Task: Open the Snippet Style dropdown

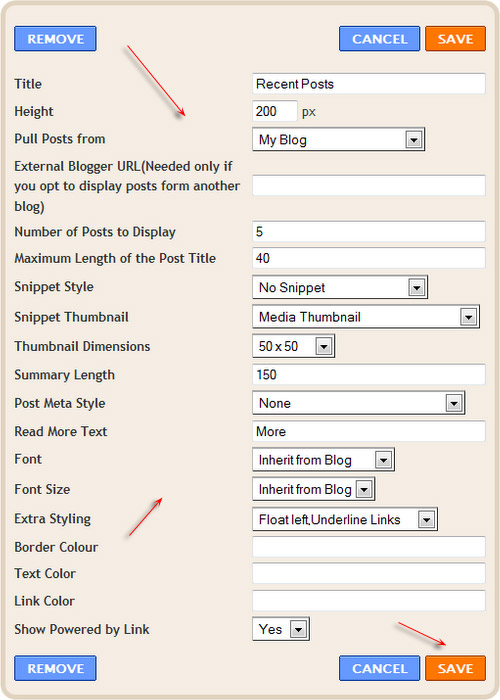Action: pos(340,287)
